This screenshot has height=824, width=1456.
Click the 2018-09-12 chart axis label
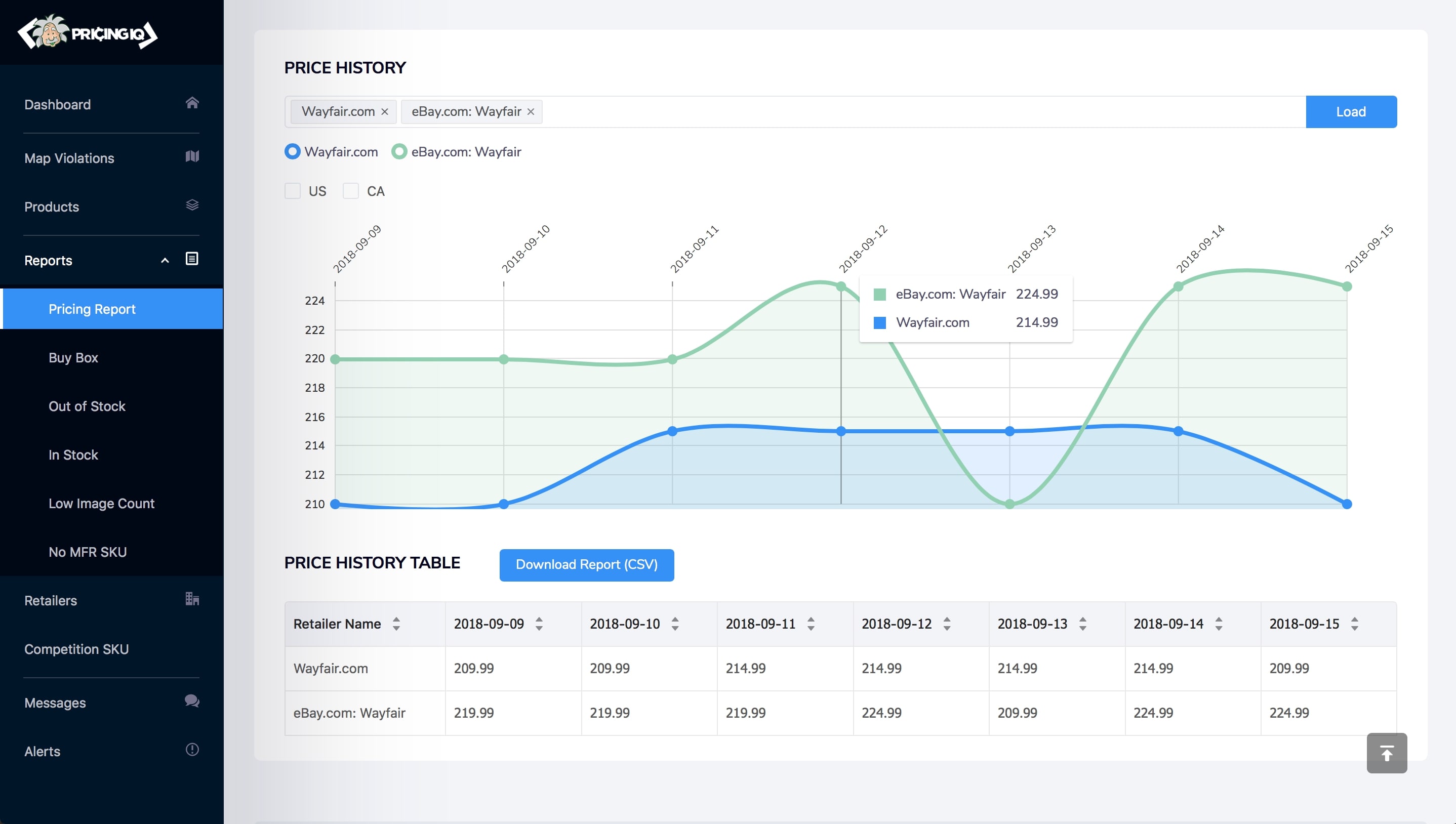click(x=863, y=249)
